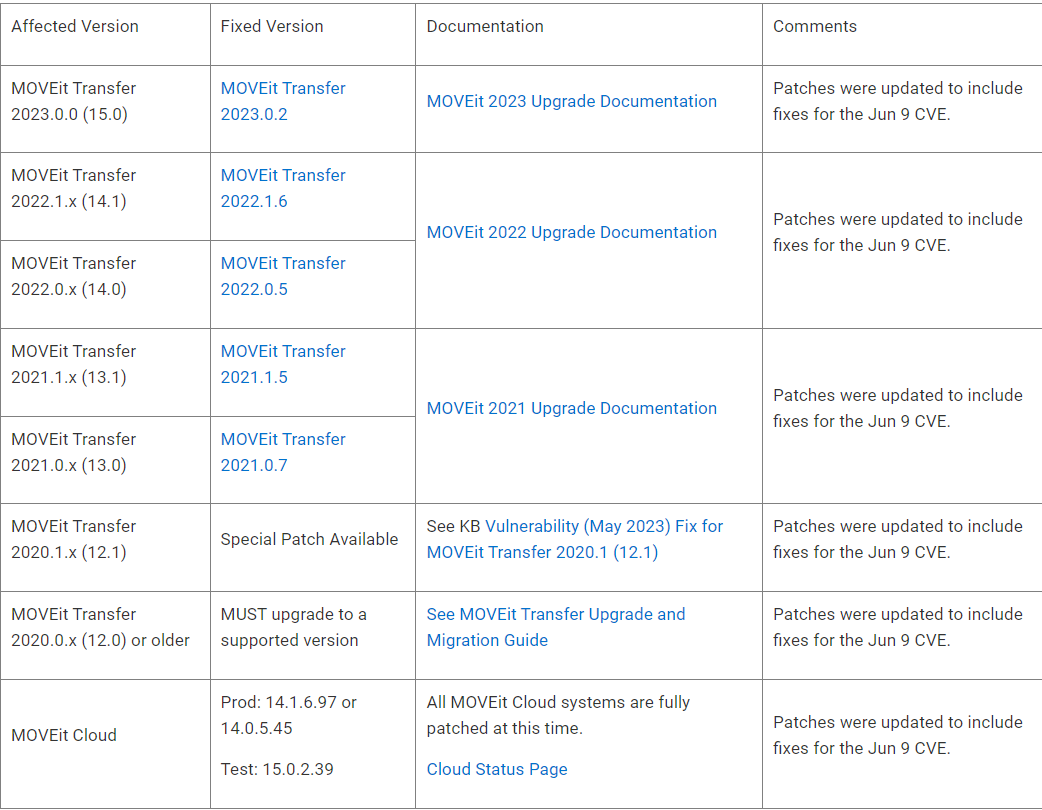Open MOVEit Transfer Upgrade and Migration Guide
The image size is (1042, 810).
click(x=556, y=615)
